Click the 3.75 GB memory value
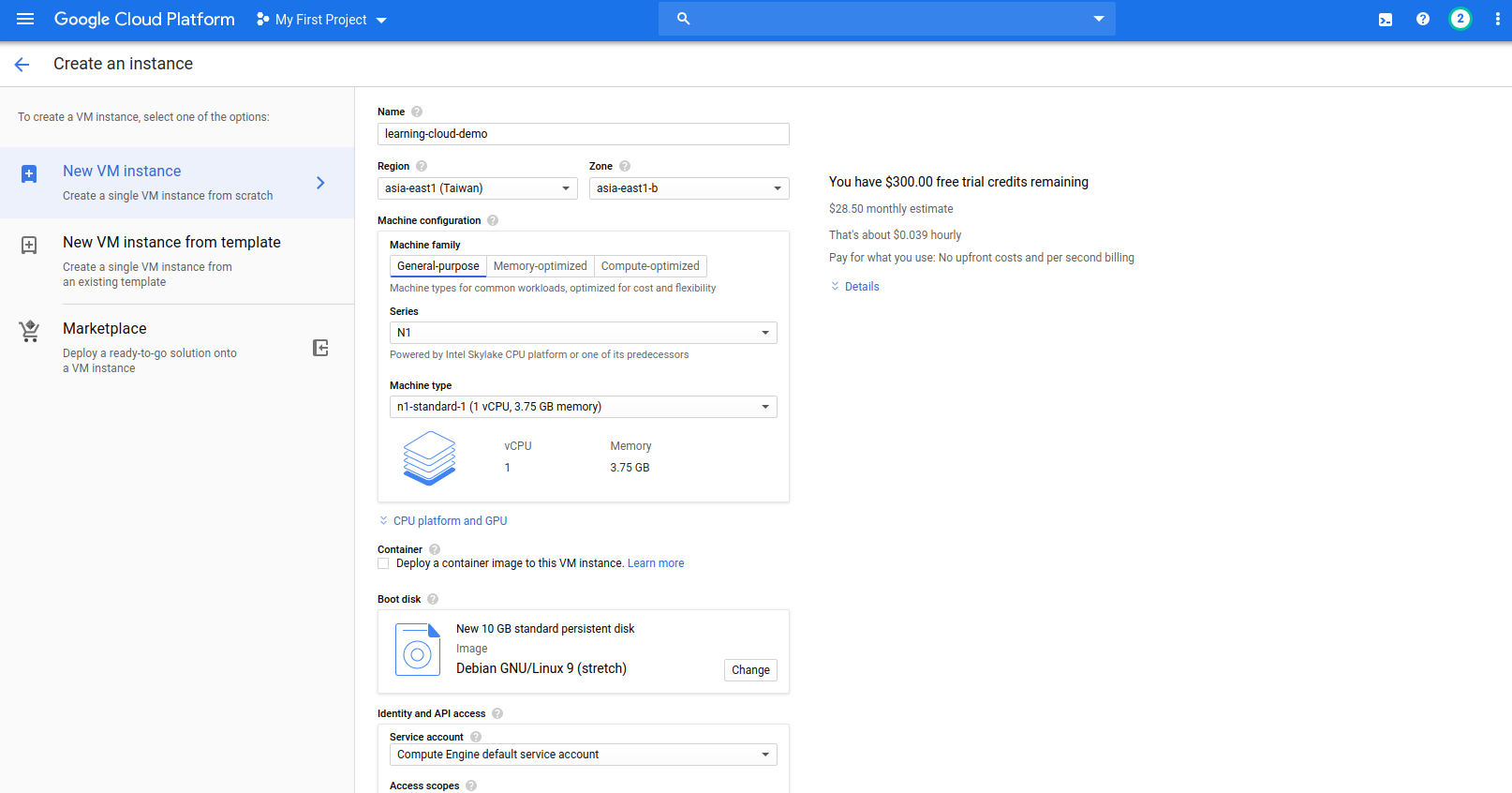 (x=630, y=468)
